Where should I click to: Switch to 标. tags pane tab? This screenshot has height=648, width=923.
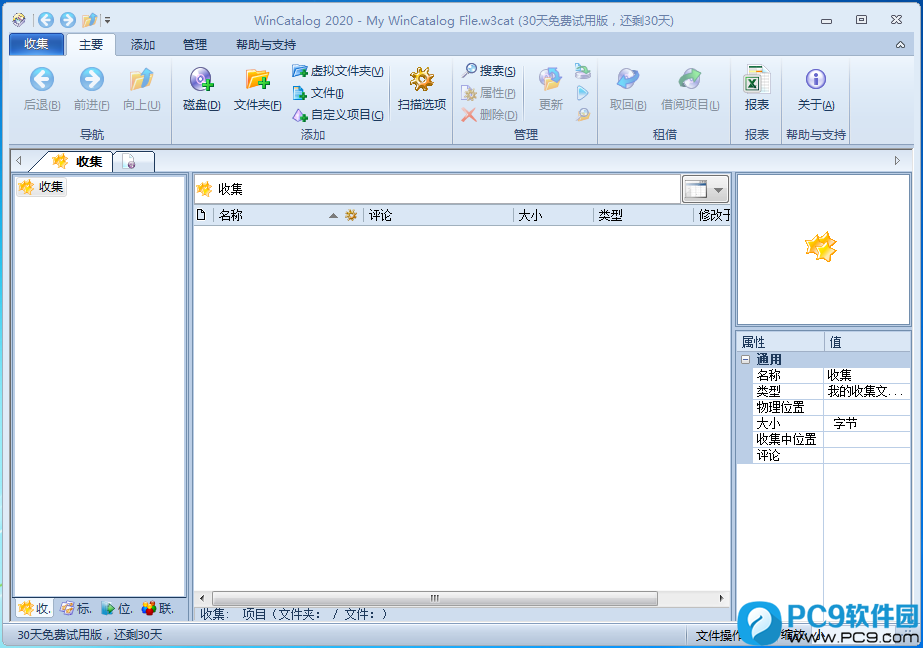coord(75,608)
